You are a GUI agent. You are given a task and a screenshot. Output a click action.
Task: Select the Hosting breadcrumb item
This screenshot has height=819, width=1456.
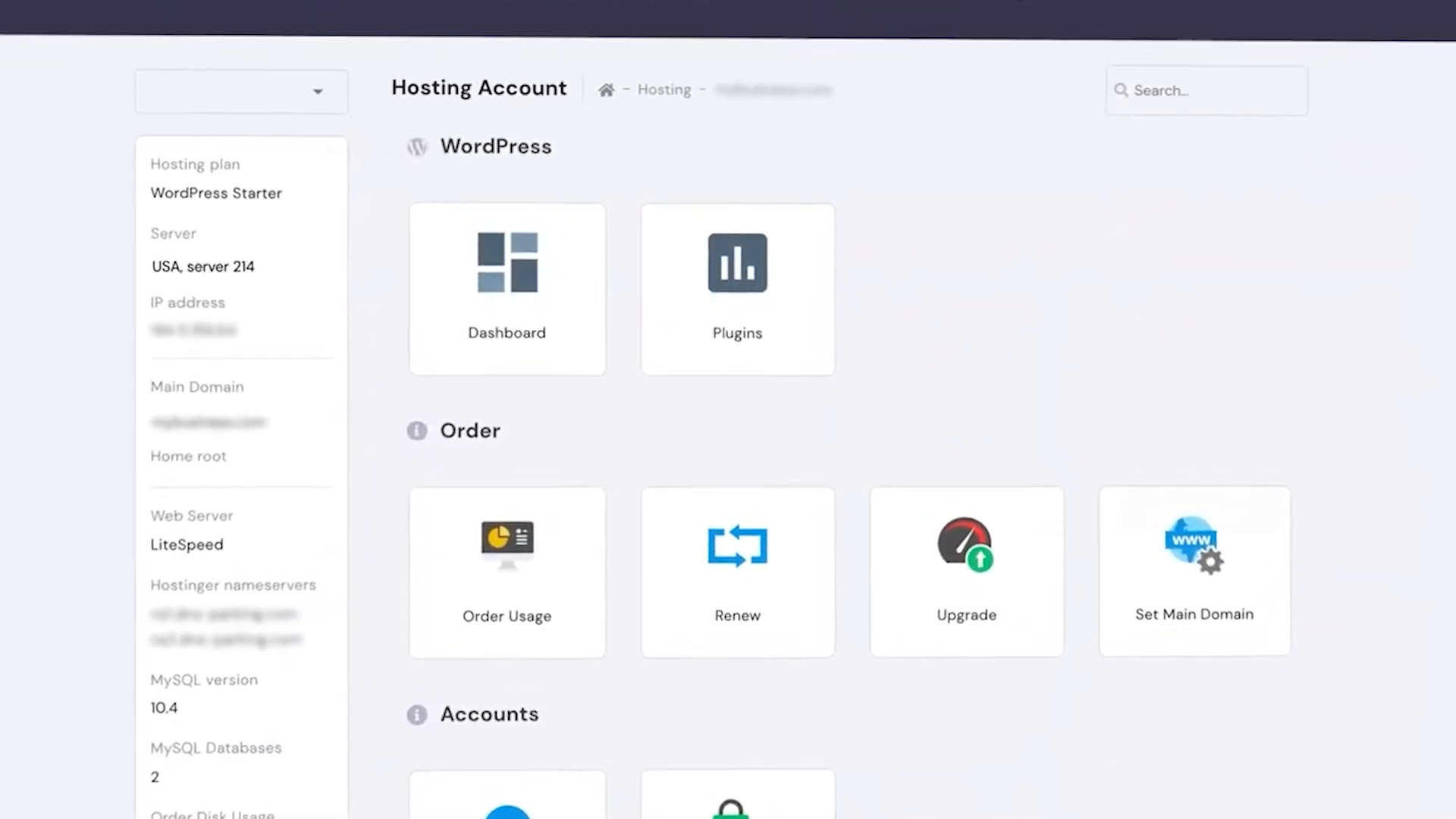tap(665, 89)
